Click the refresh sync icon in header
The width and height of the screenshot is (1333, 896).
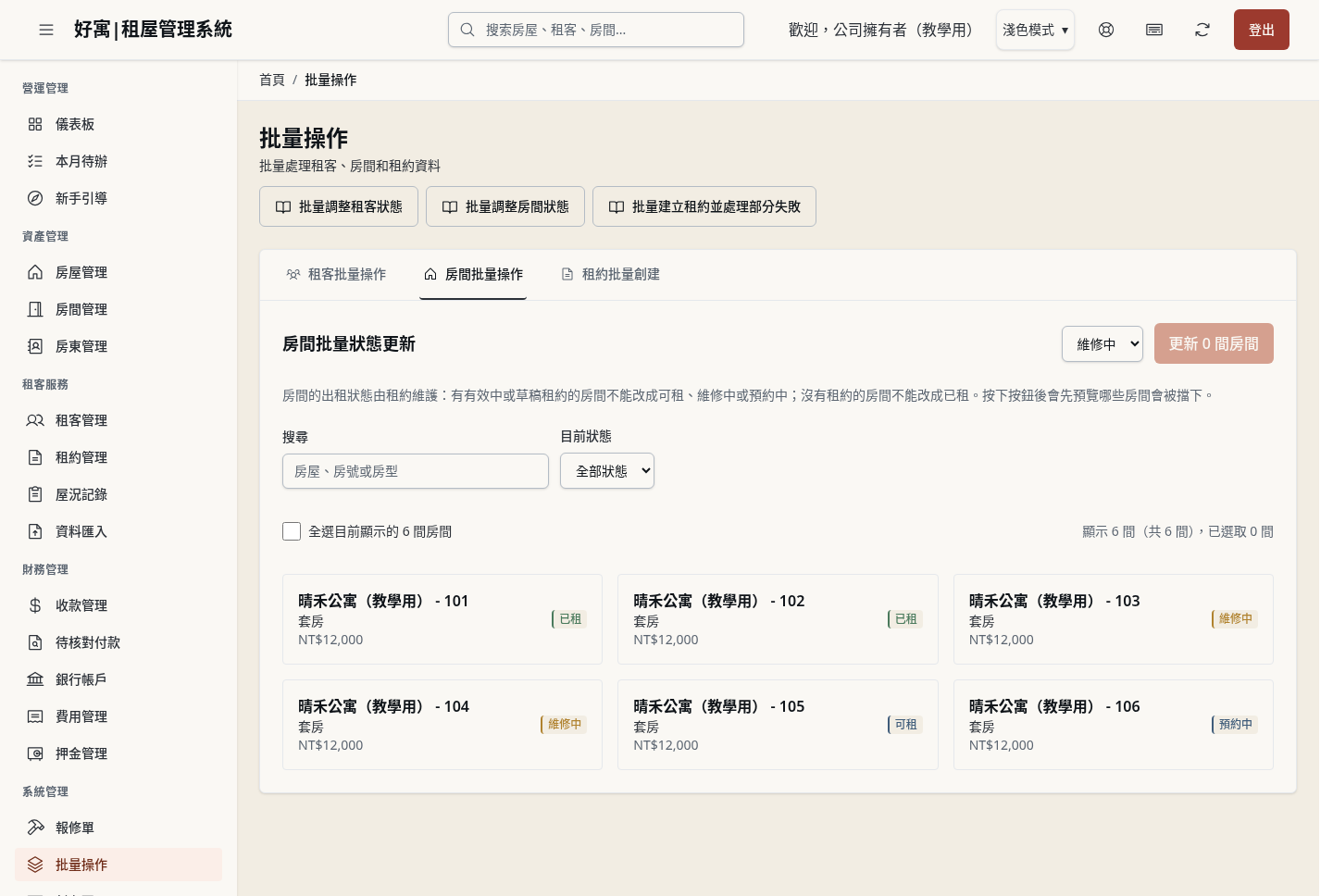(x=1202, y=30)
